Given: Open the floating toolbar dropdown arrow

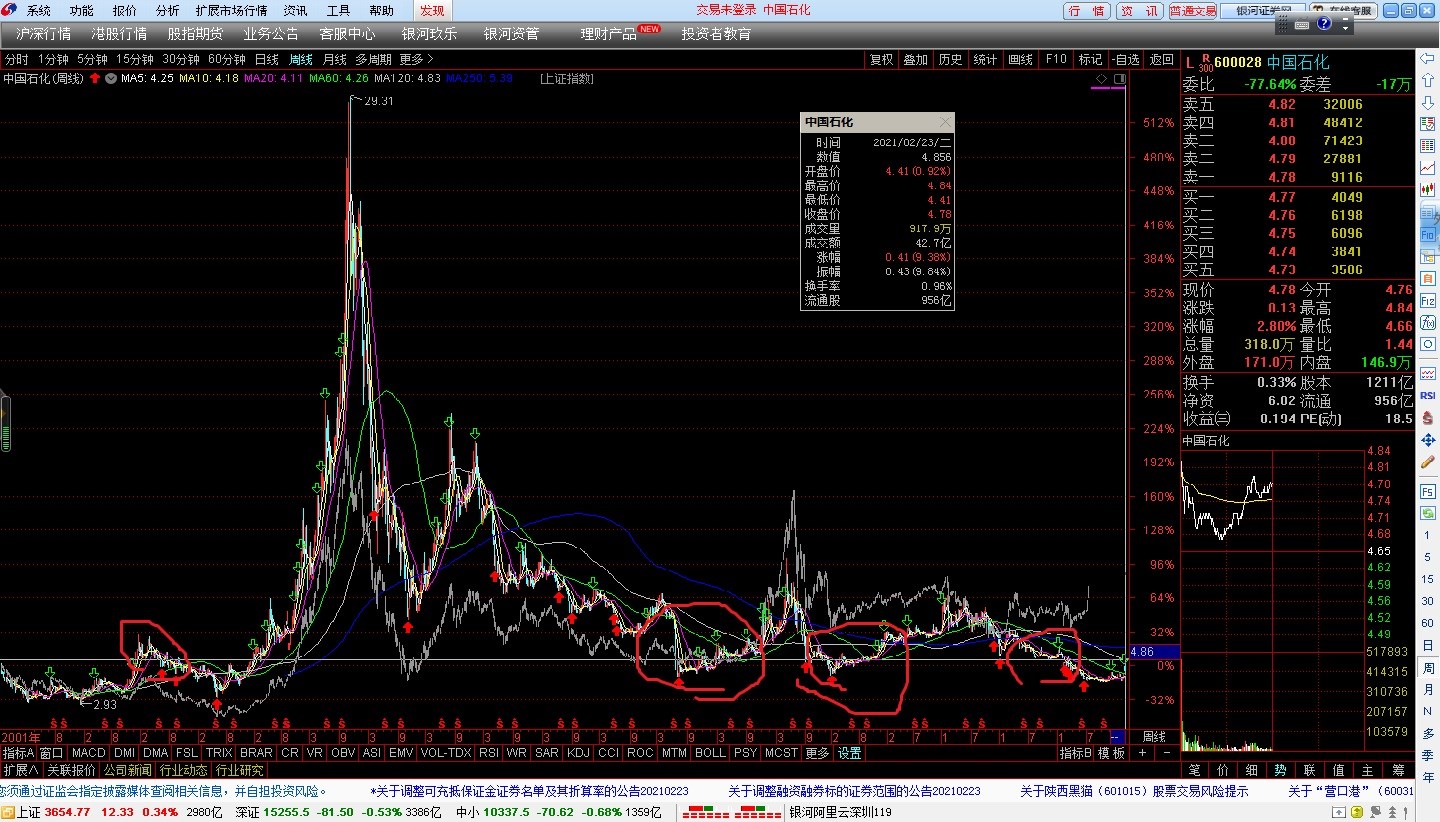Looking at the screenshot, I should 1345,28.
